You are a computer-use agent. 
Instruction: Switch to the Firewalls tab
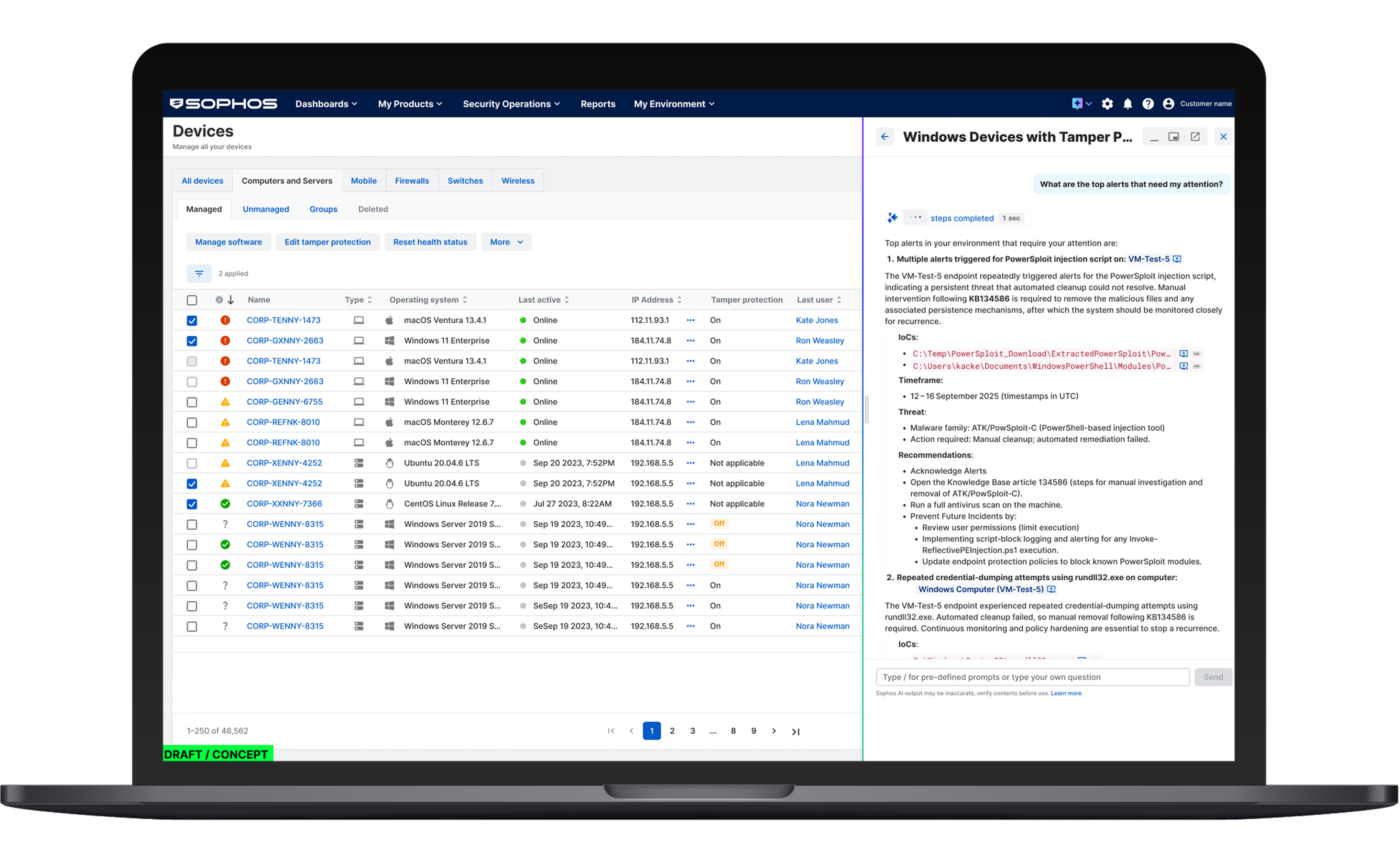pos(412,181)
